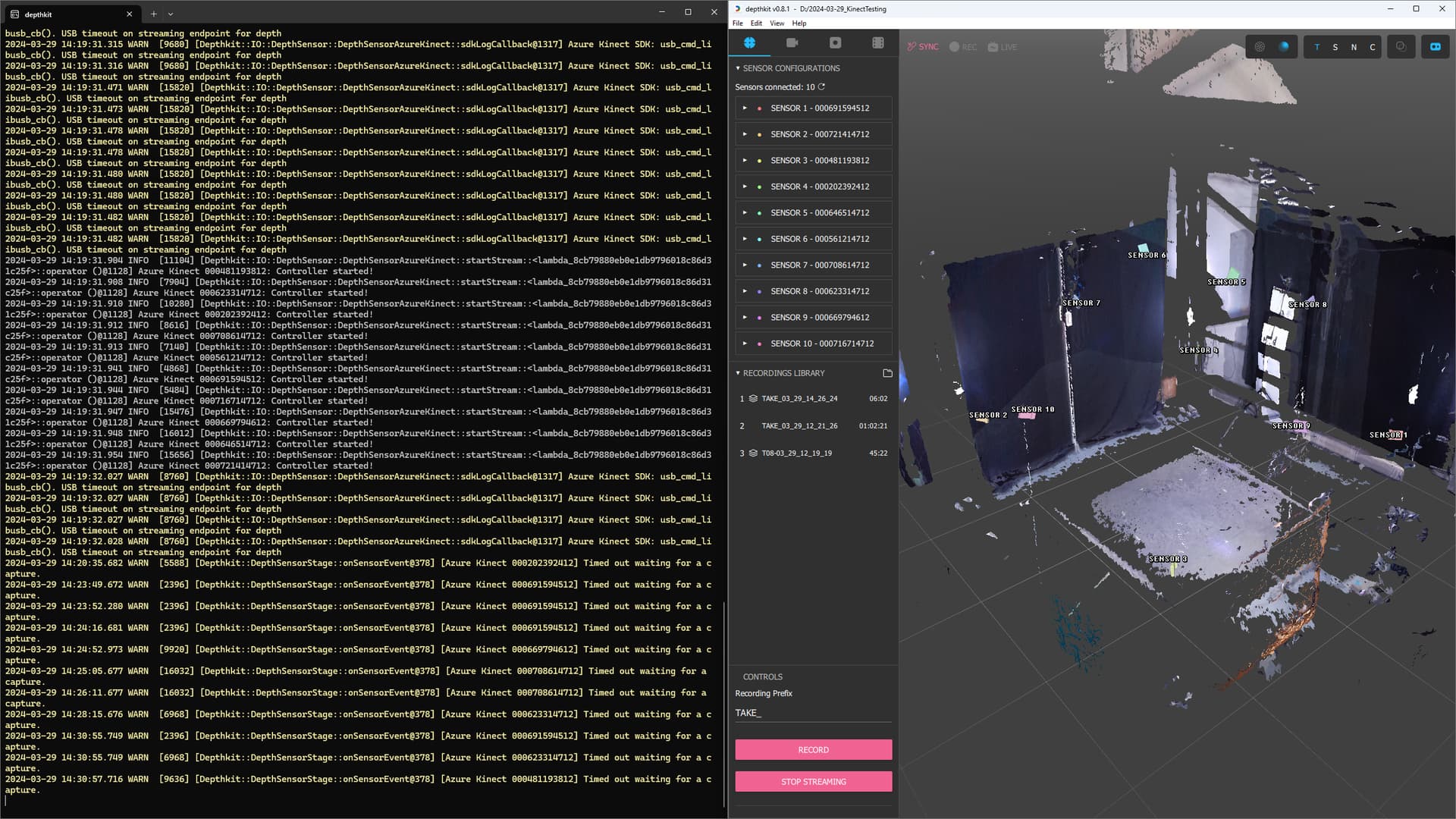Collapse the Sensor Configurations section

pos(738,68)
